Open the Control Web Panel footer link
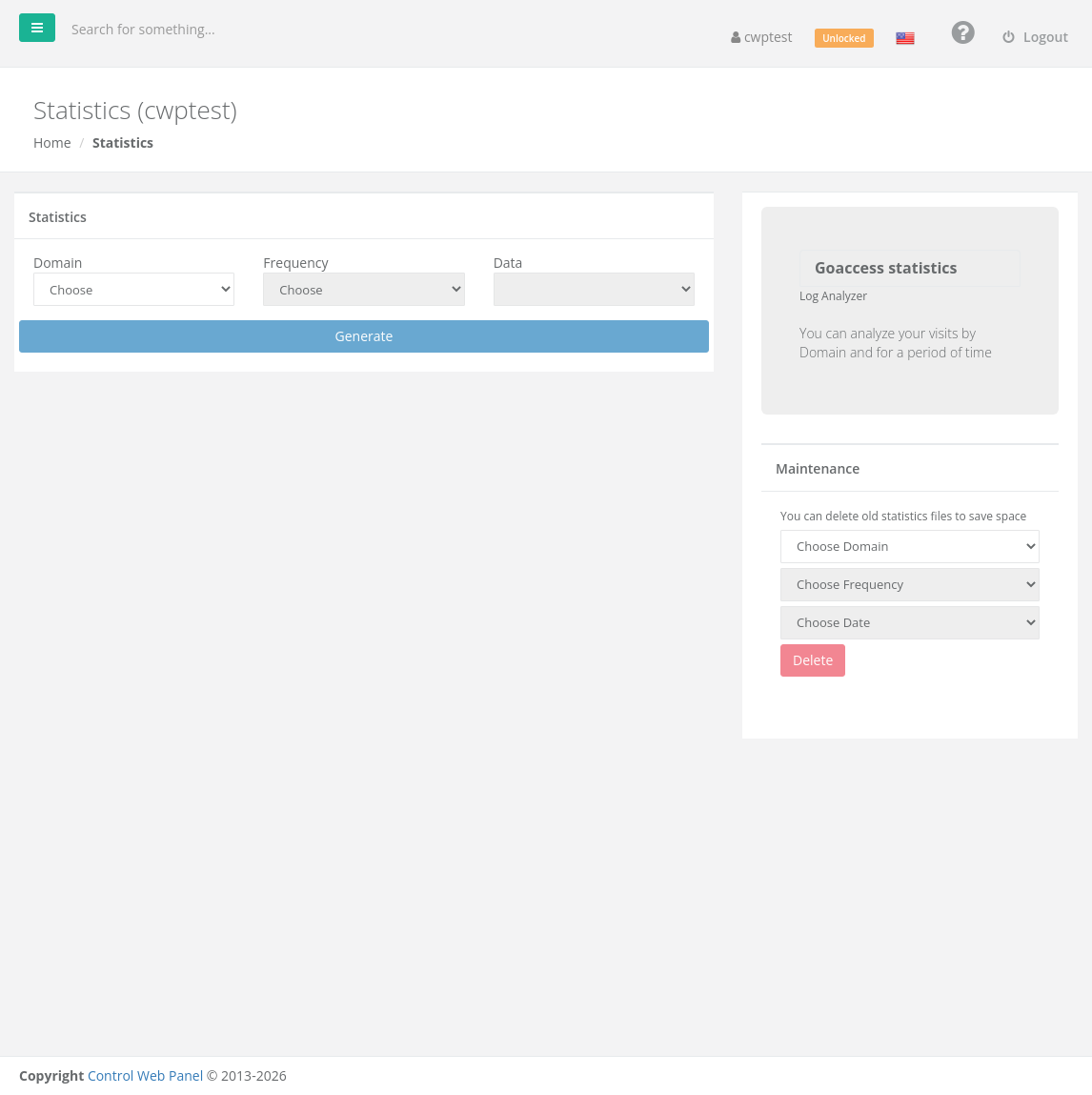The image size is (1092, 1095). point(145,1076)
